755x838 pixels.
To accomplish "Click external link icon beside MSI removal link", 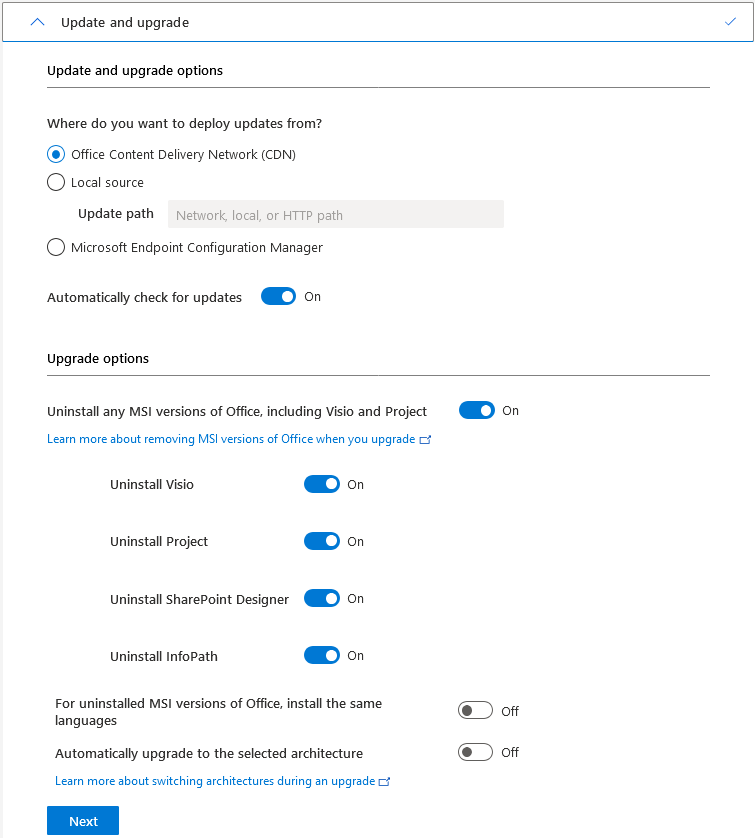I will pos(426,439).
